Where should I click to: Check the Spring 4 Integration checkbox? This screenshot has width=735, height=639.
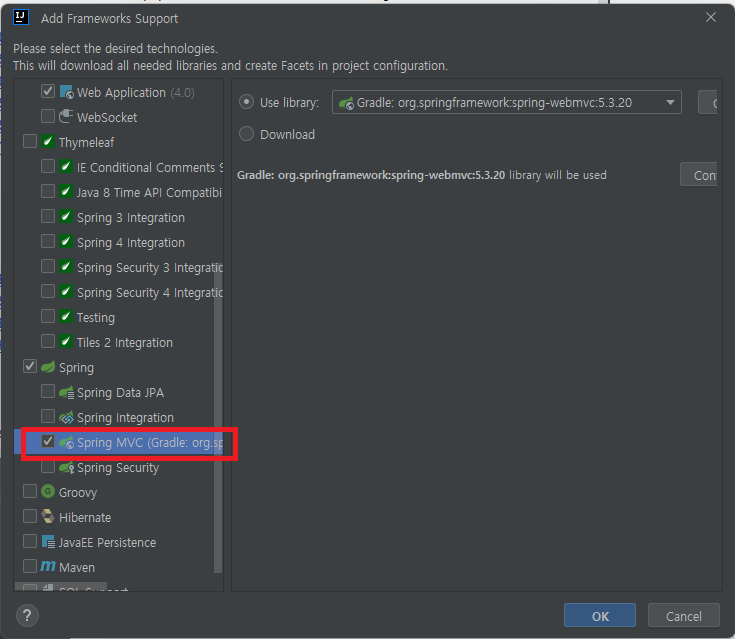48,241
